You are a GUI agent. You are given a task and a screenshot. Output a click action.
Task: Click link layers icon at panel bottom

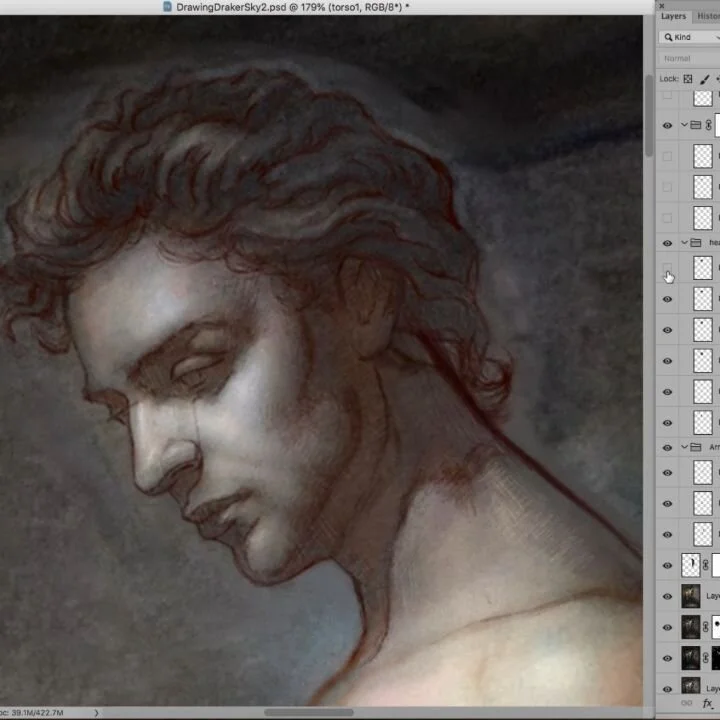click(687, 704)
